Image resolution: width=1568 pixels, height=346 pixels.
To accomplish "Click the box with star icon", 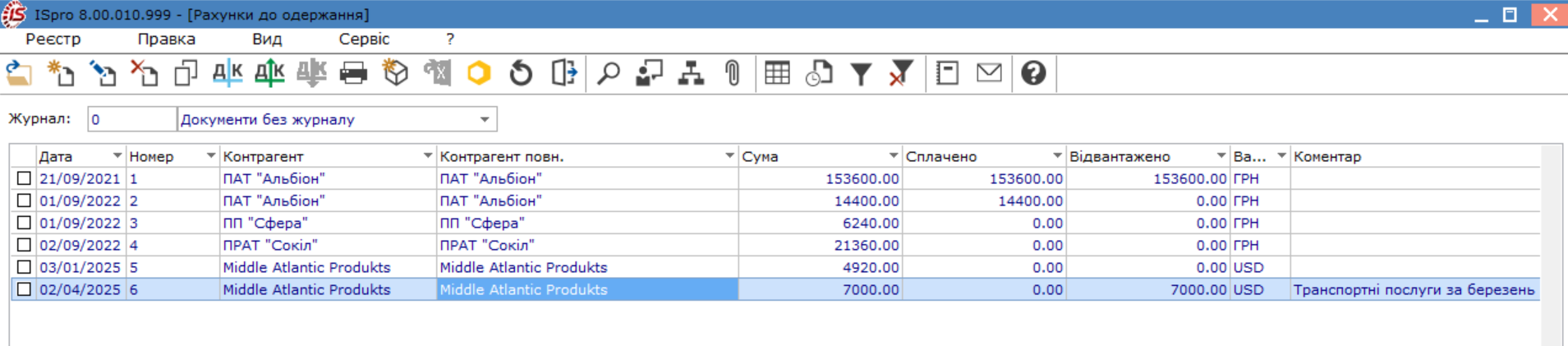I will point(395,74).
